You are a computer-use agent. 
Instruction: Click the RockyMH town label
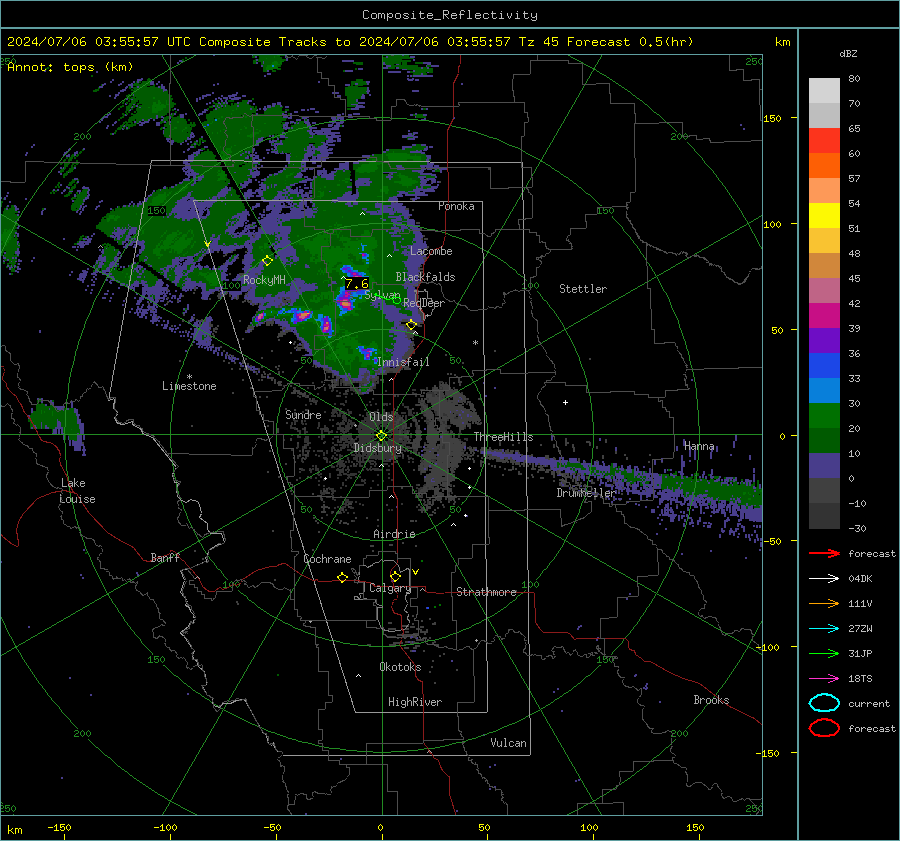click(264, 280)
